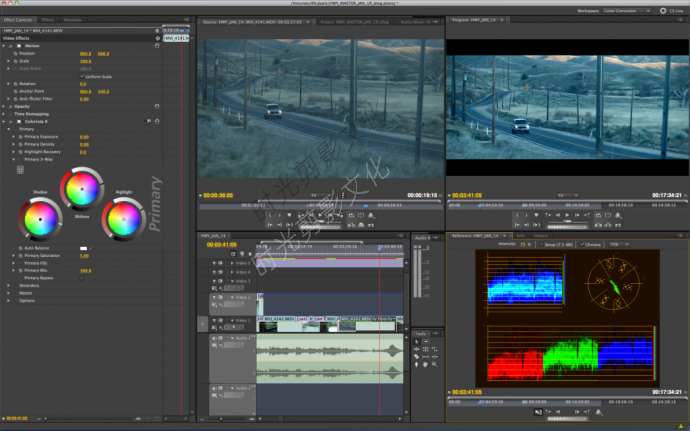Viewport: 690px width, 431px height.
Task: Toggle Colorista II effect on/off fx switch
Action: pos(11,121)
